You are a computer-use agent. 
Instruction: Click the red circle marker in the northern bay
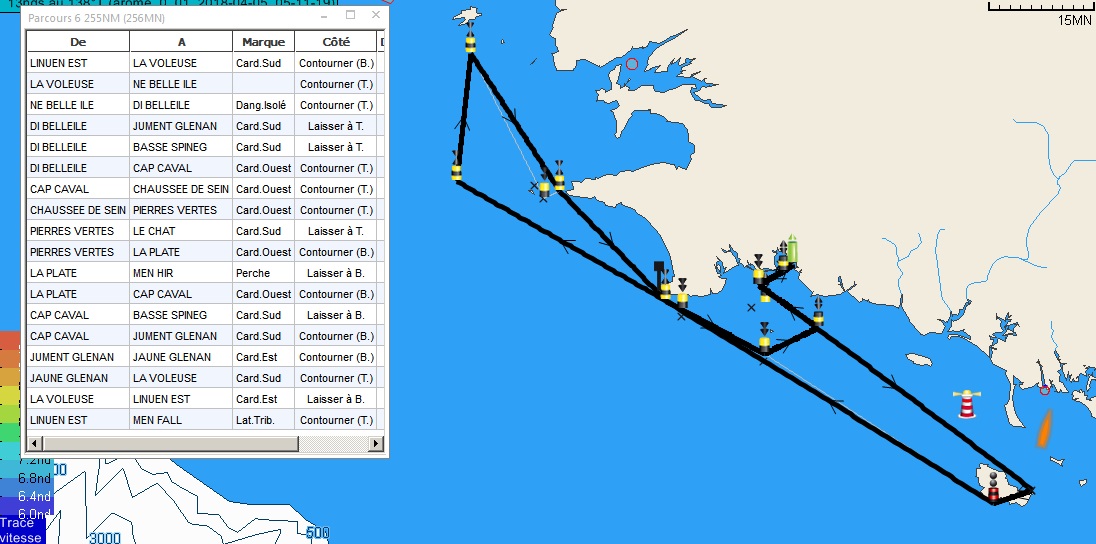(631, 64)
